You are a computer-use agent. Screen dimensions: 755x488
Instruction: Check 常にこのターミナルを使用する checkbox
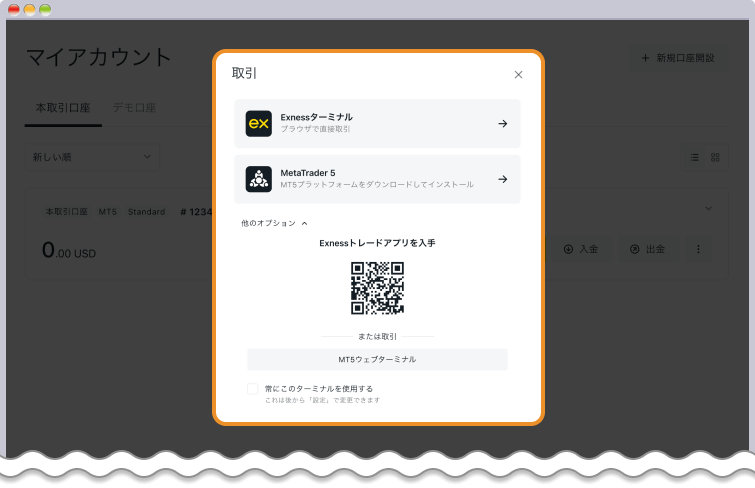tap(252, 389)
